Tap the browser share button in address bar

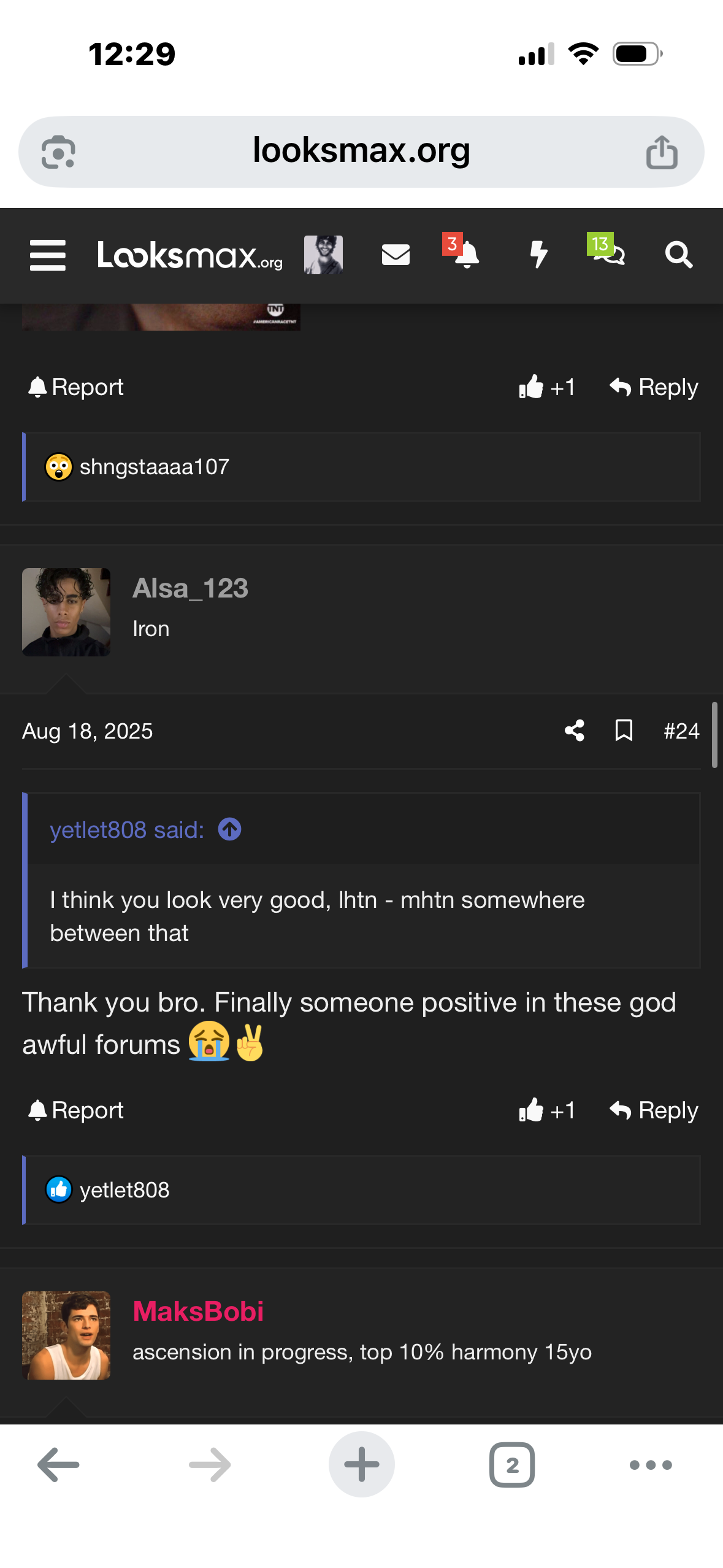(662, 152)
